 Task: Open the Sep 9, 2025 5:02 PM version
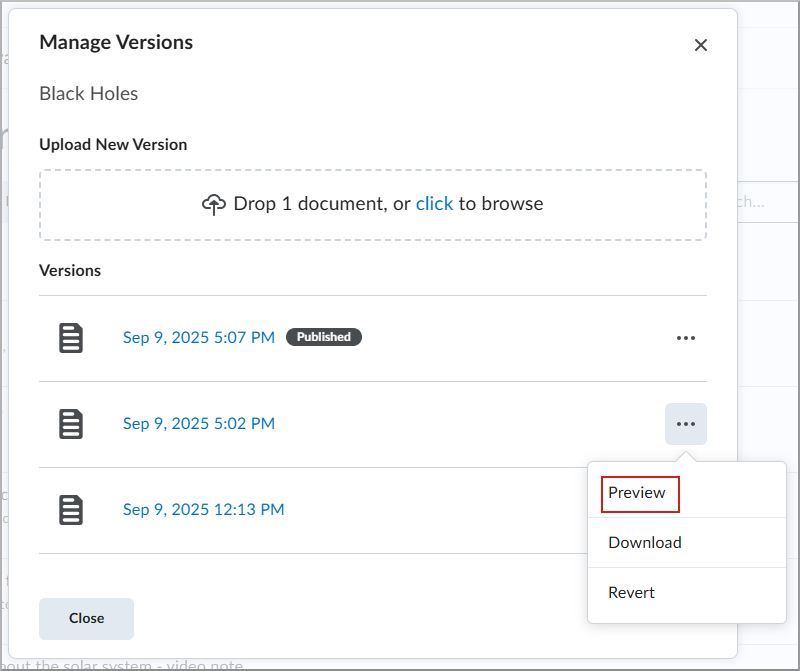pyautogui.click(x=198, y=424)
